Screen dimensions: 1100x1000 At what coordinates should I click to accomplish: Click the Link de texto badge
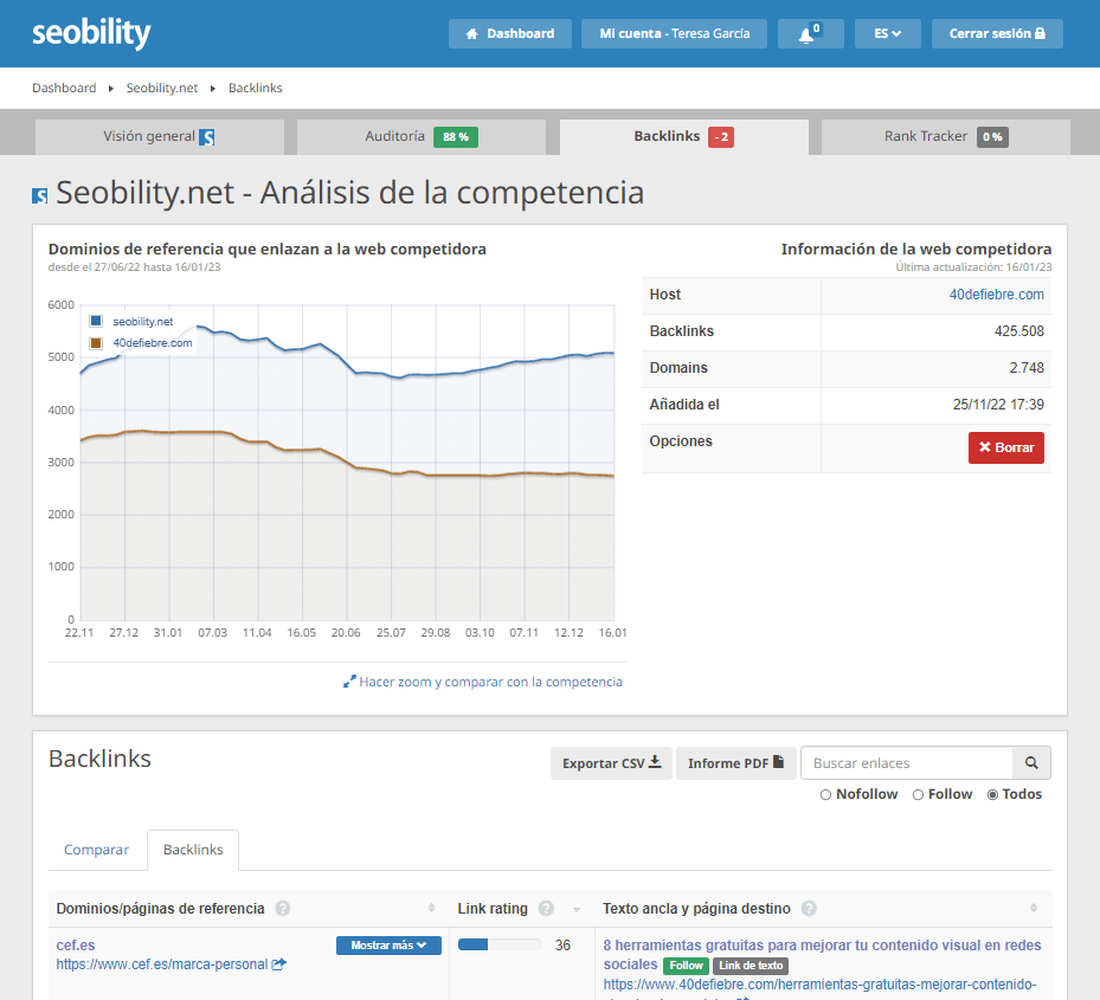point(751,966)
